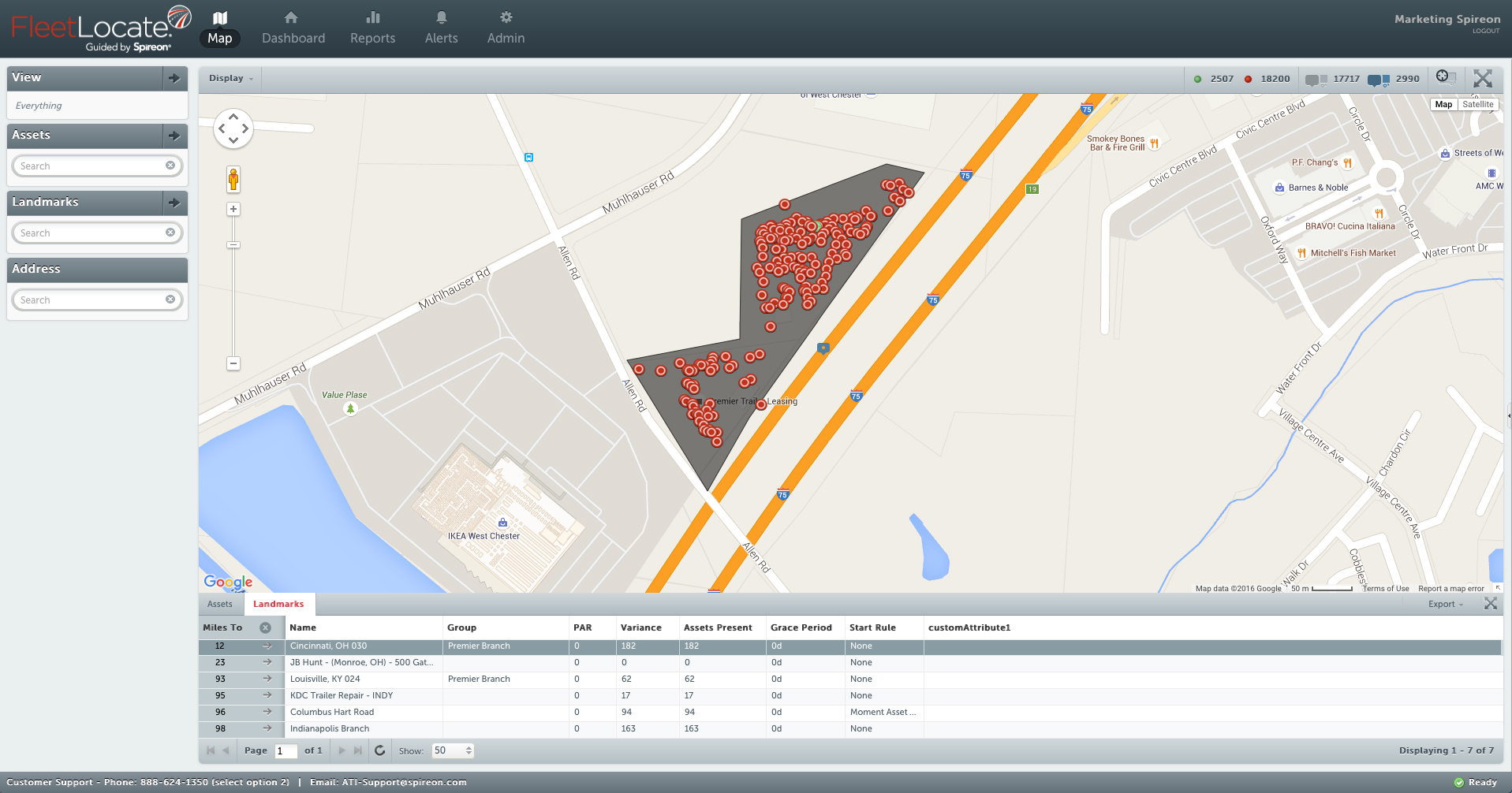Click the LOGOUT link
The height and width of the screenshot is (793, 1512).
1486,31
